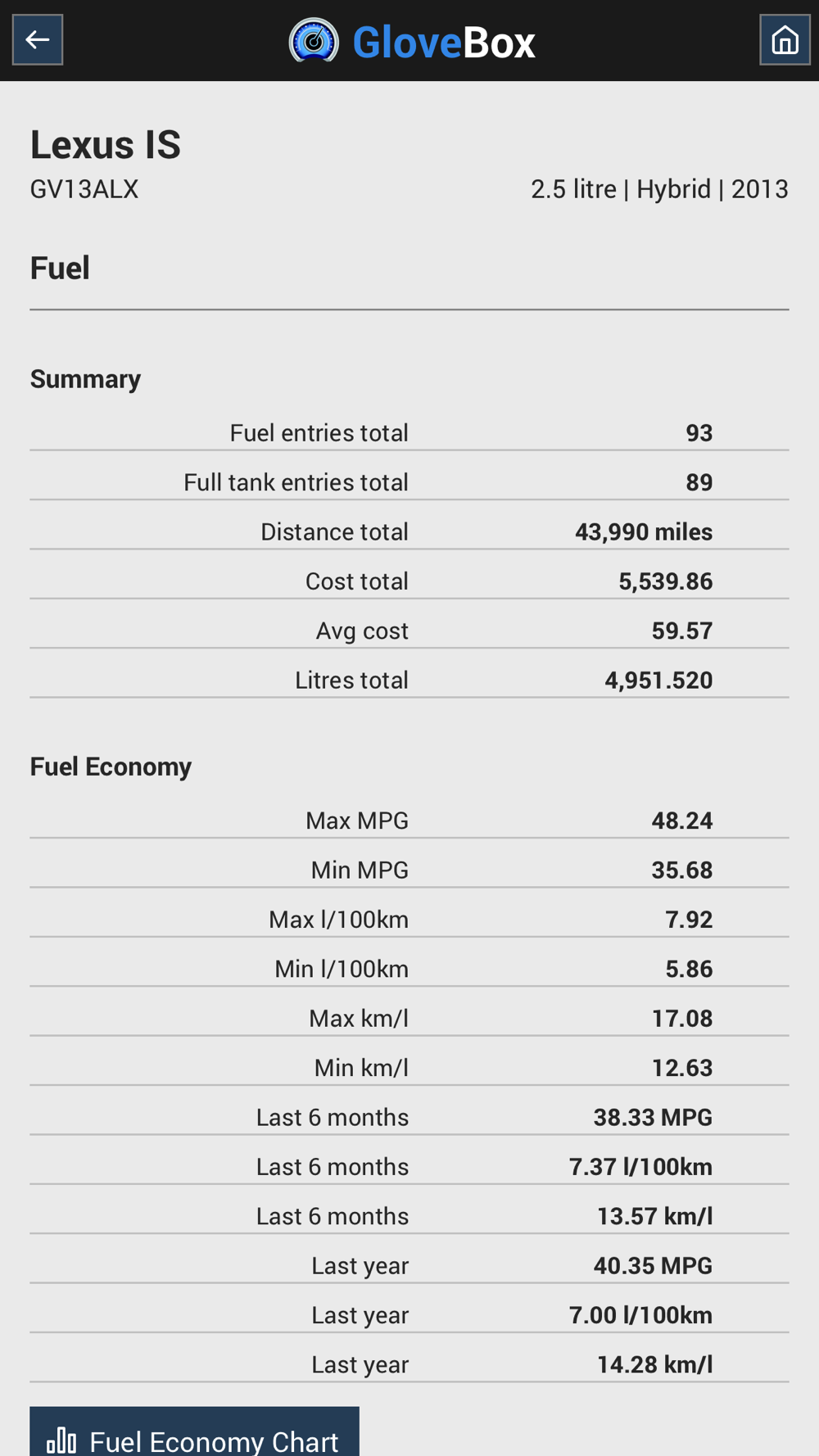Tap the back arrow icon
The width and height of the screenshot is (819, 1456).
coord(38,39)
